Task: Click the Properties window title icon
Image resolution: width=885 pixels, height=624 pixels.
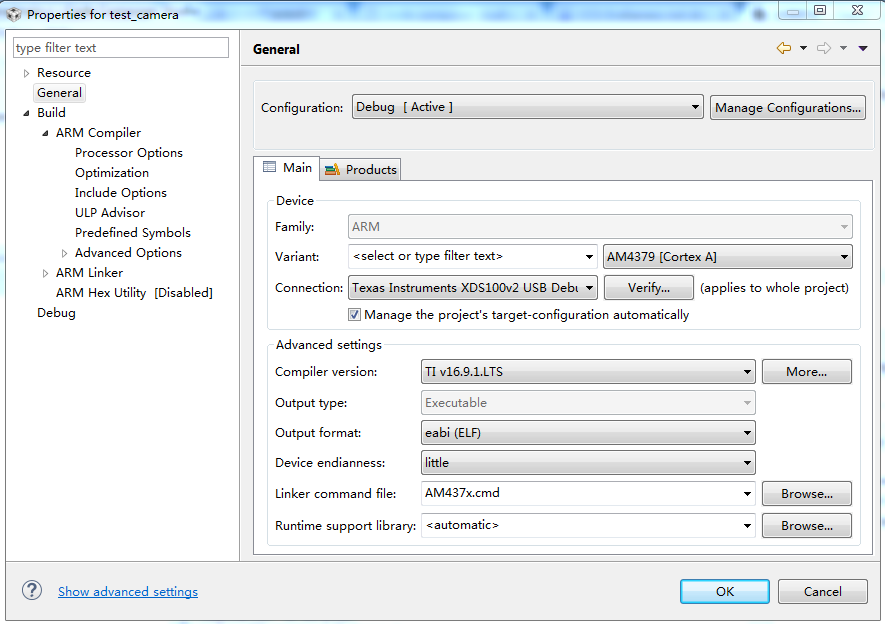Action: (x=14, y=14)
